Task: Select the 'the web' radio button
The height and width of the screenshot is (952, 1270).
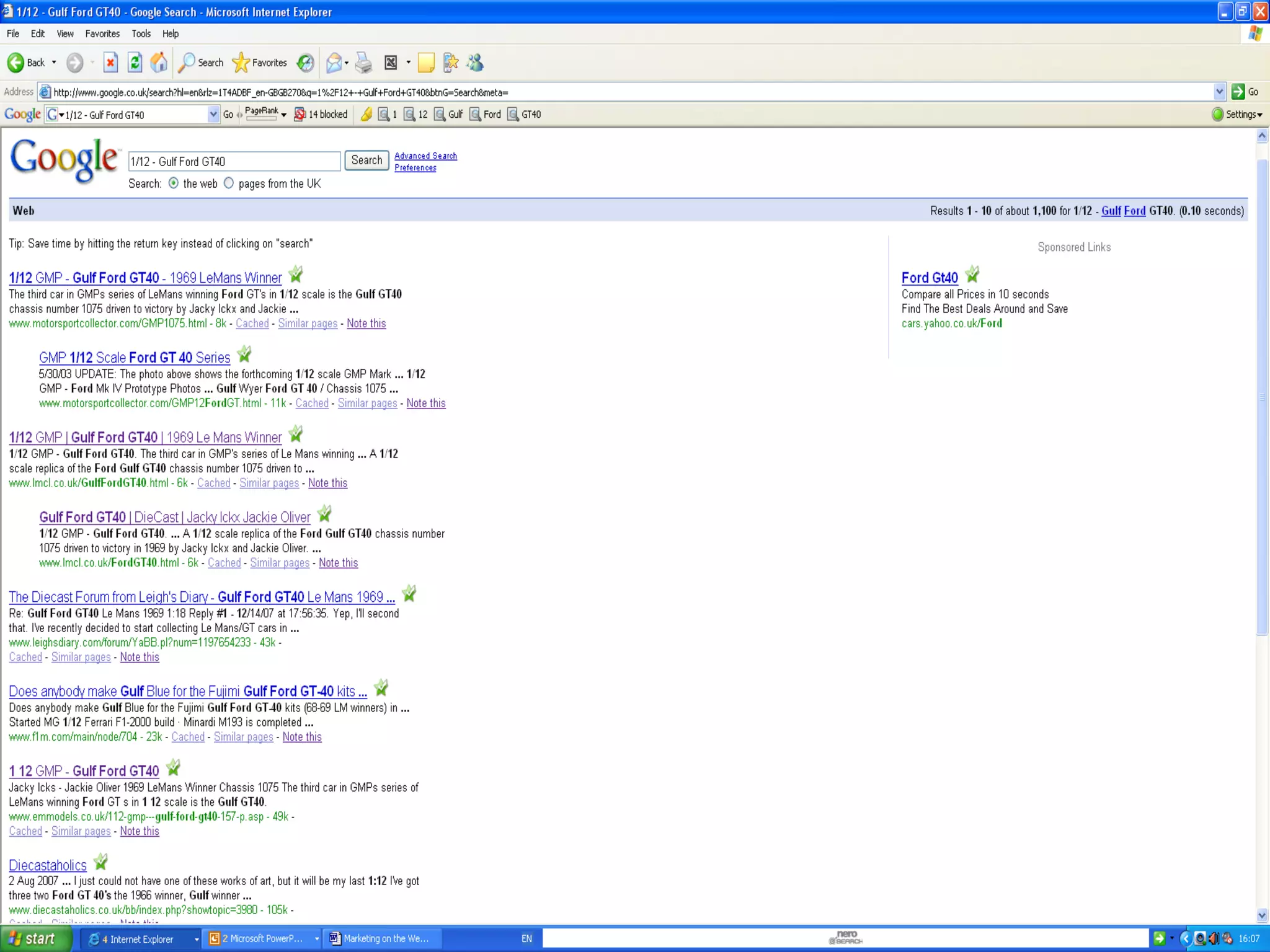Action: (x=174, y=183)
